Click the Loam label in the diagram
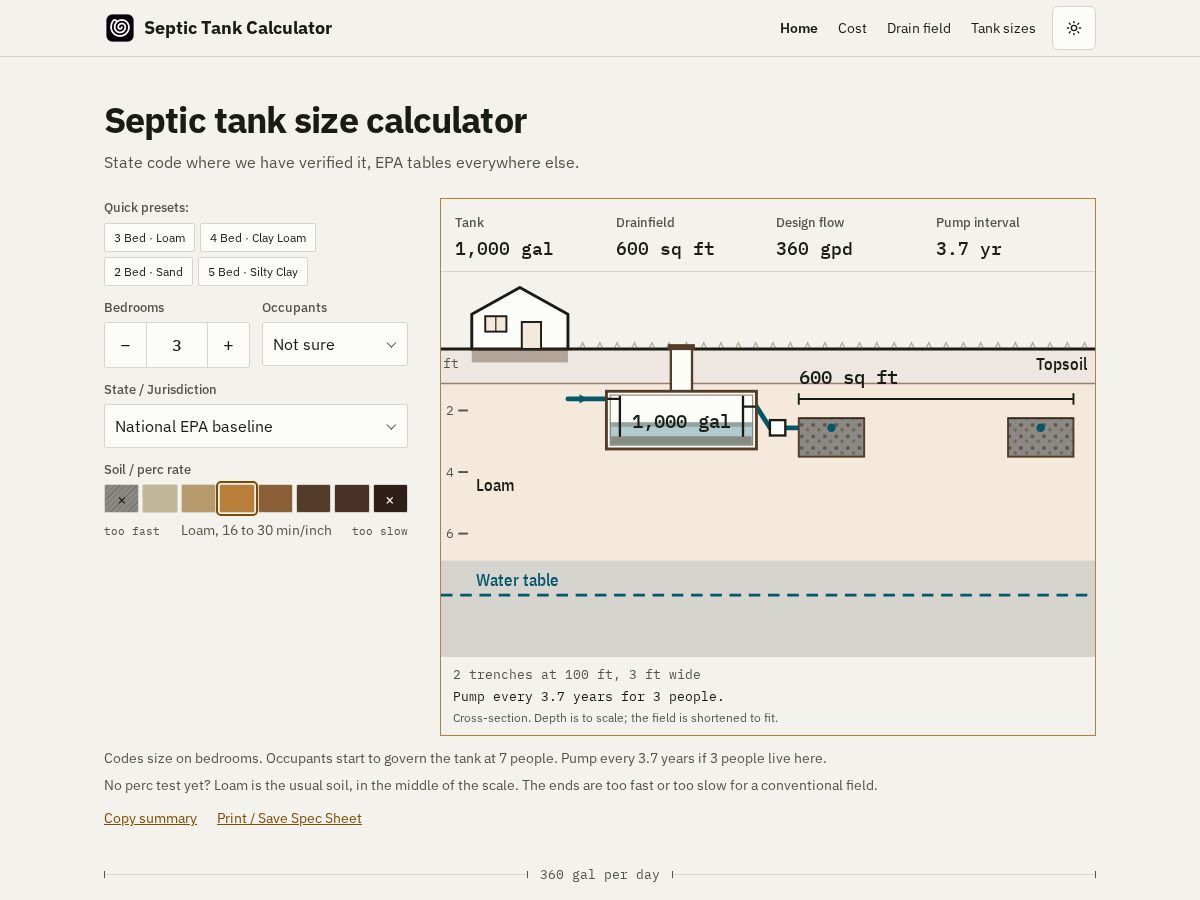 (x=495, y=486)
